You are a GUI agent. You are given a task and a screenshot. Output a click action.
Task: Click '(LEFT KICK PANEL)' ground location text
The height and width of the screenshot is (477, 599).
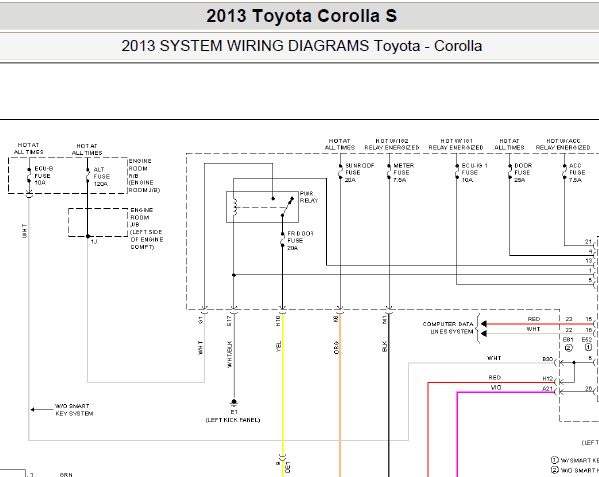(233, 420)
